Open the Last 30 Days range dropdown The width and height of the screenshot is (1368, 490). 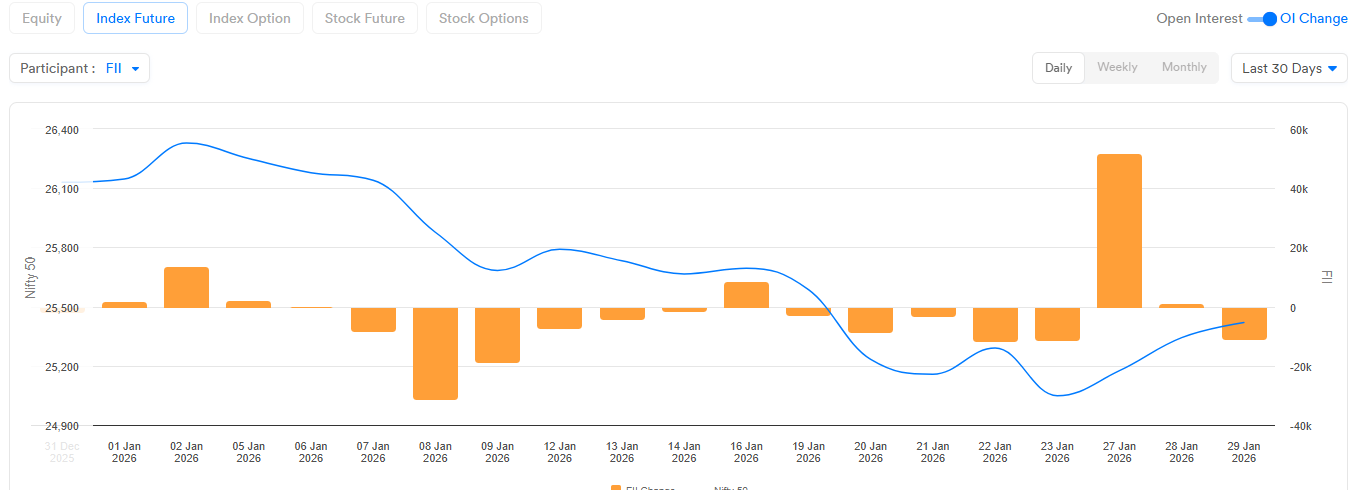pos(1289,68)
